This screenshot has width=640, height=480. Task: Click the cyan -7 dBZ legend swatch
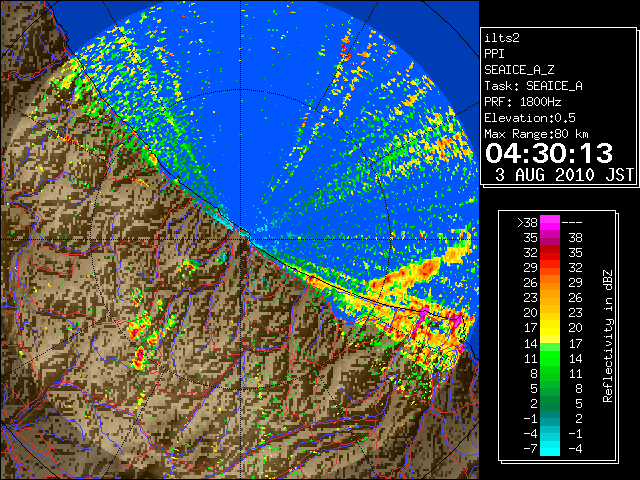[550, 448]
